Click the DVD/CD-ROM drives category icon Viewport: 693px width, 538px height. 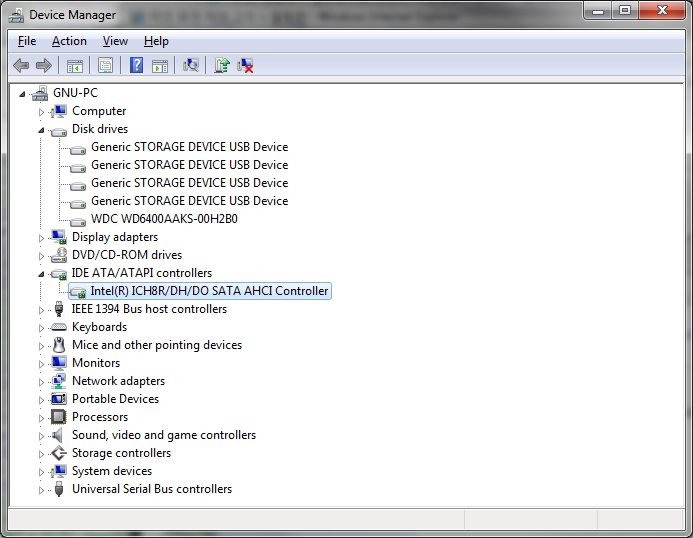pyautogui.click(x=59, y=255)
